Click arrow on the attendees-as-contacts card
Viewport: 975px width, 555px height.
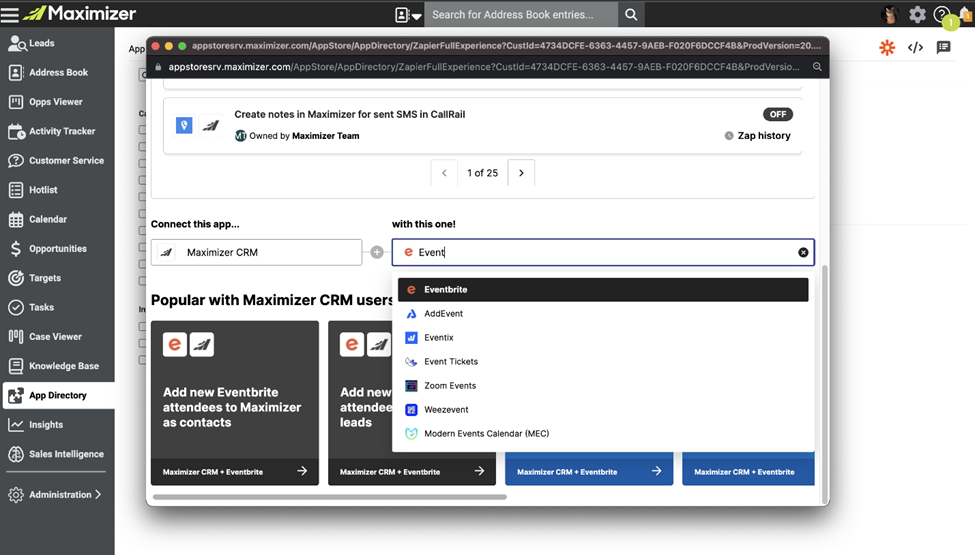(302, 471)
